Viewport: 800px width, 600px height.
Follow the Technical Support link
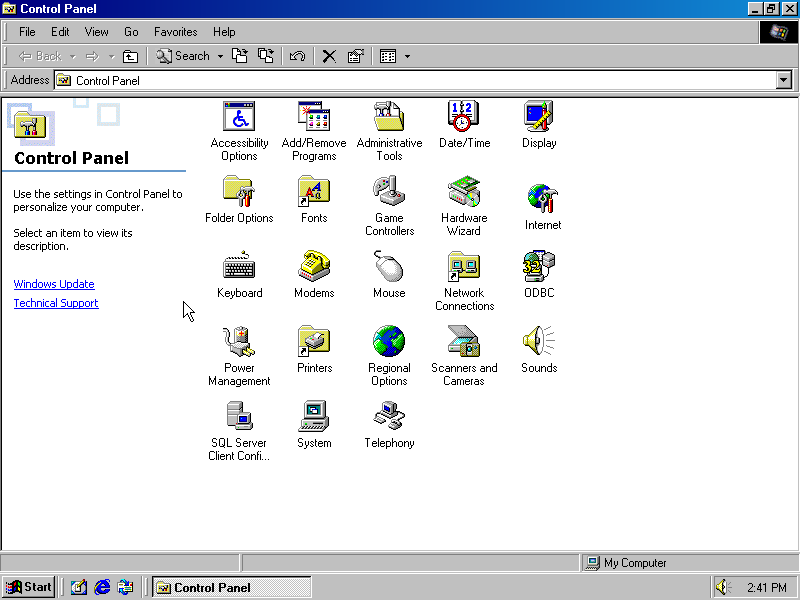coord(56,303)
